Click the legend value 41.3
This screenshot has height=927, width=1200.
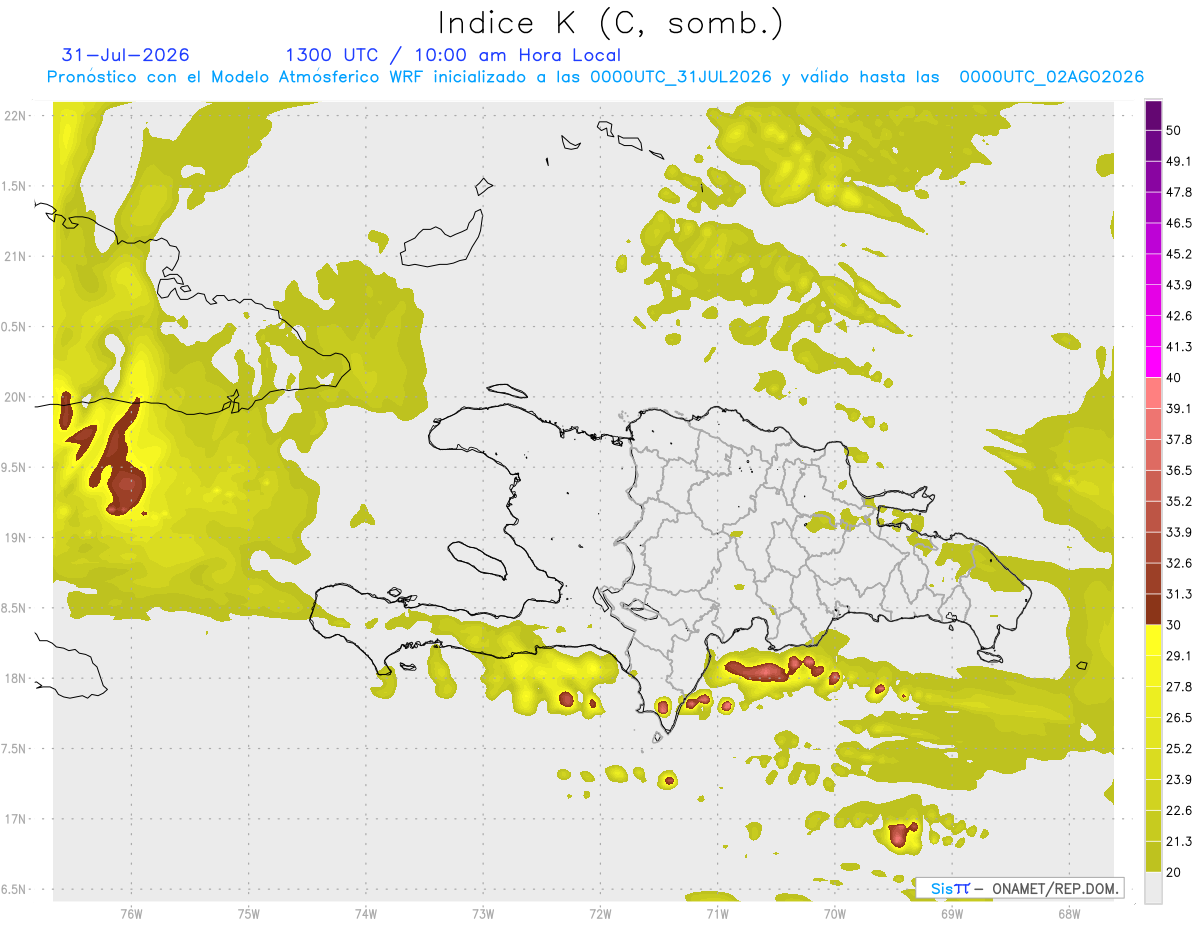(1179, 347)
